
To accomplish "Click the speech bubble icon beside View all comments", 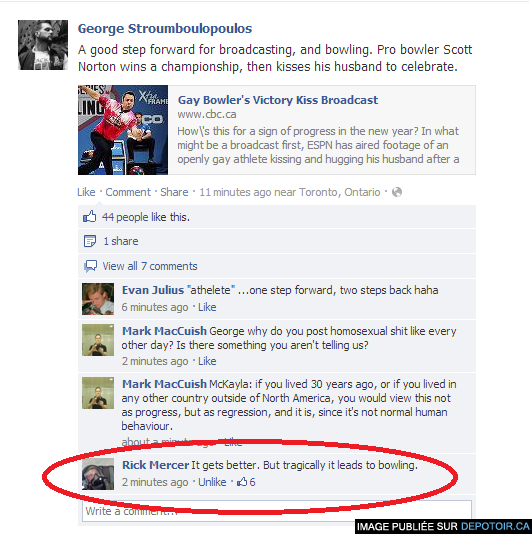I will (90, 266).
